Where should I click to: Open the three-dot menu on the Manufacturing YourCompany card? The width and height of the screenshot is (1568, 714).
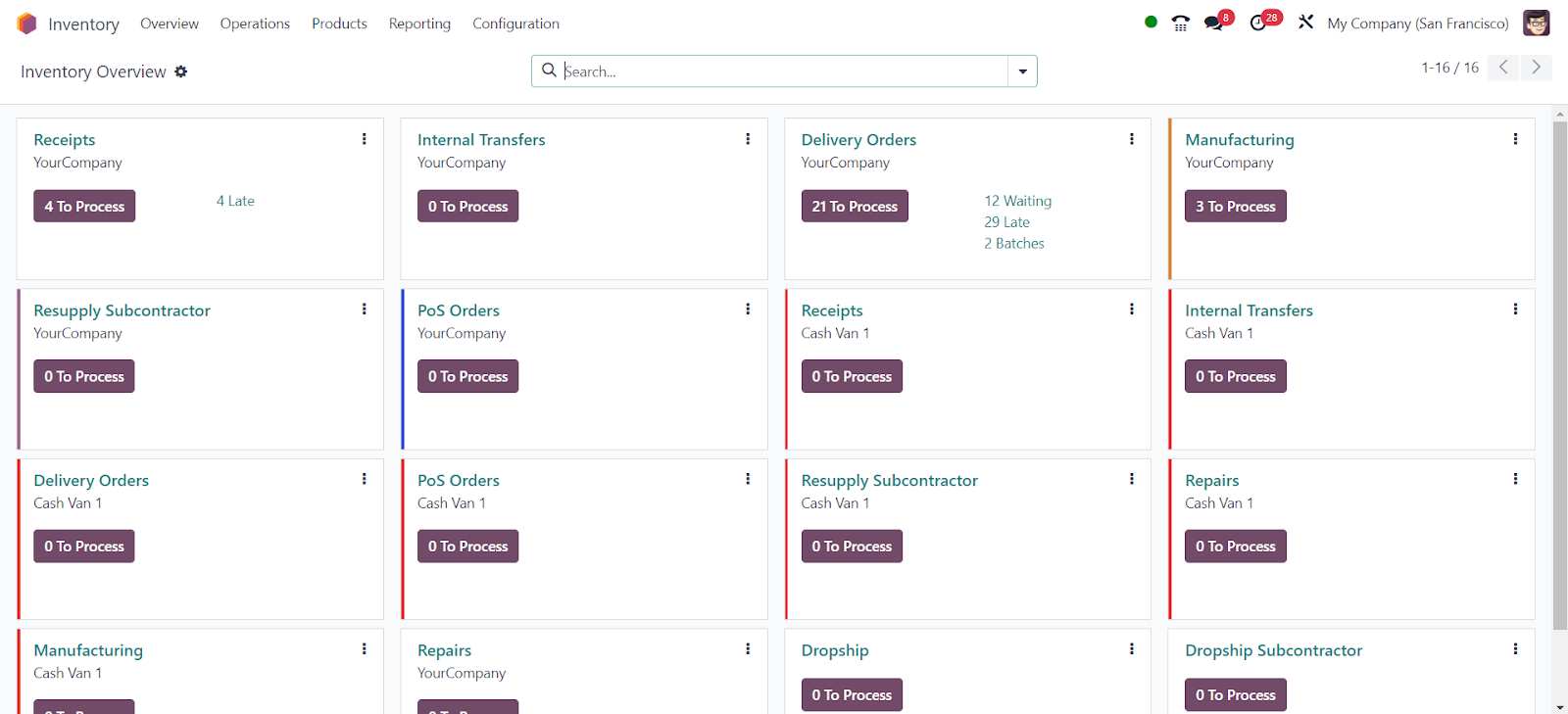point(1515,139)
